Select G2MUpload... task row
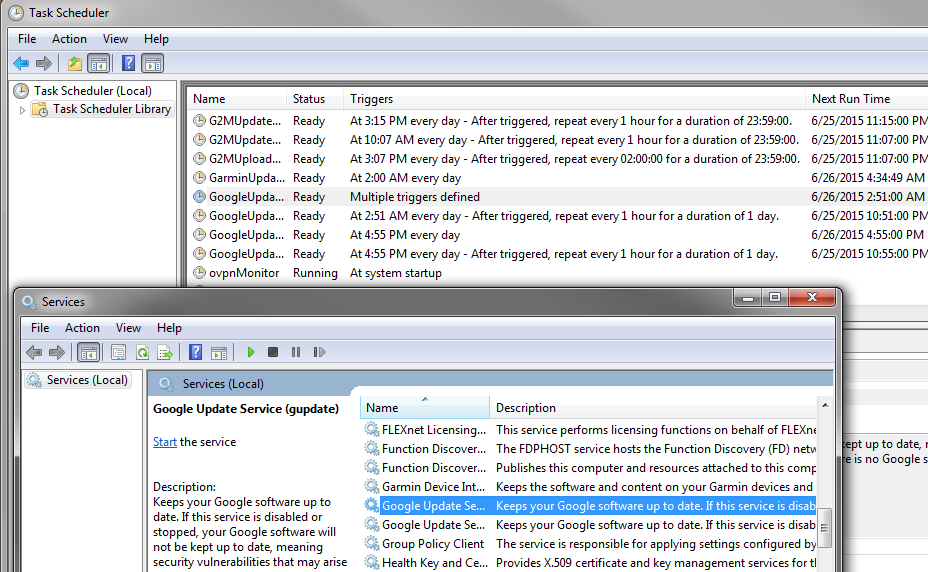928x572 pixels. click(x=558, y=159)
